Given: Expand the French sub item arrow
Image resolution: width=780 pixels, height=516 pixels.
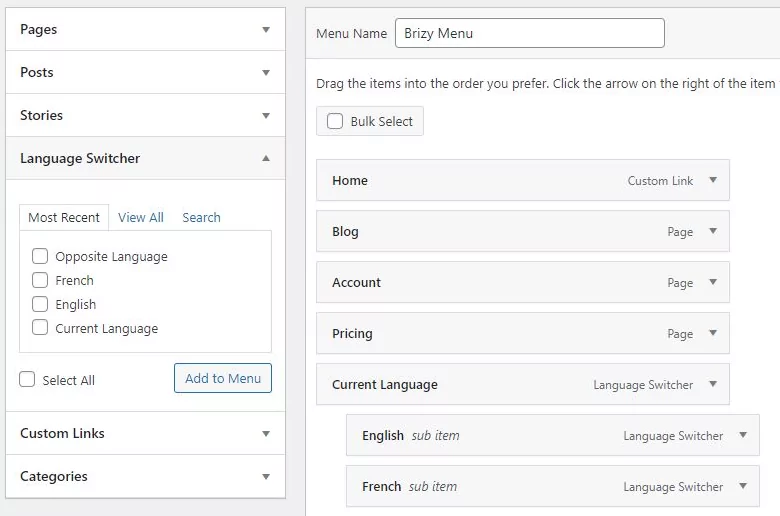Looking at the screenshot, I should pos(743,486).
